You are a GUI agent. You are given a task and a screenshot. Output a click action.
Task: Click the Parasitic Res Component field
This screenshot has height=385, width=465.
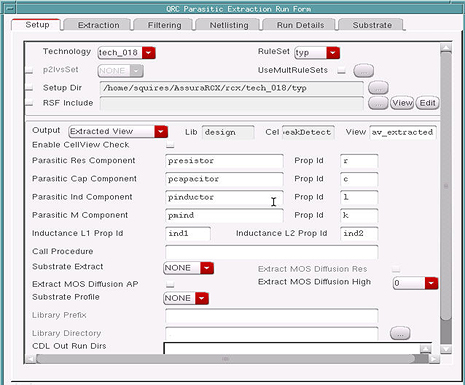click(224, 161)
